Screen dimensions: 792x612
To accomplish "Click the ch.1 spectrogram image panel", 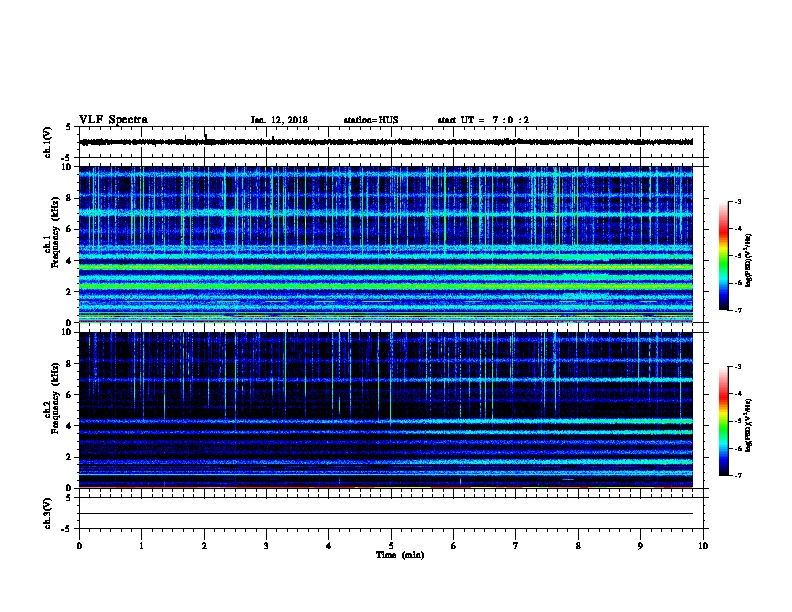I will 386,244.
